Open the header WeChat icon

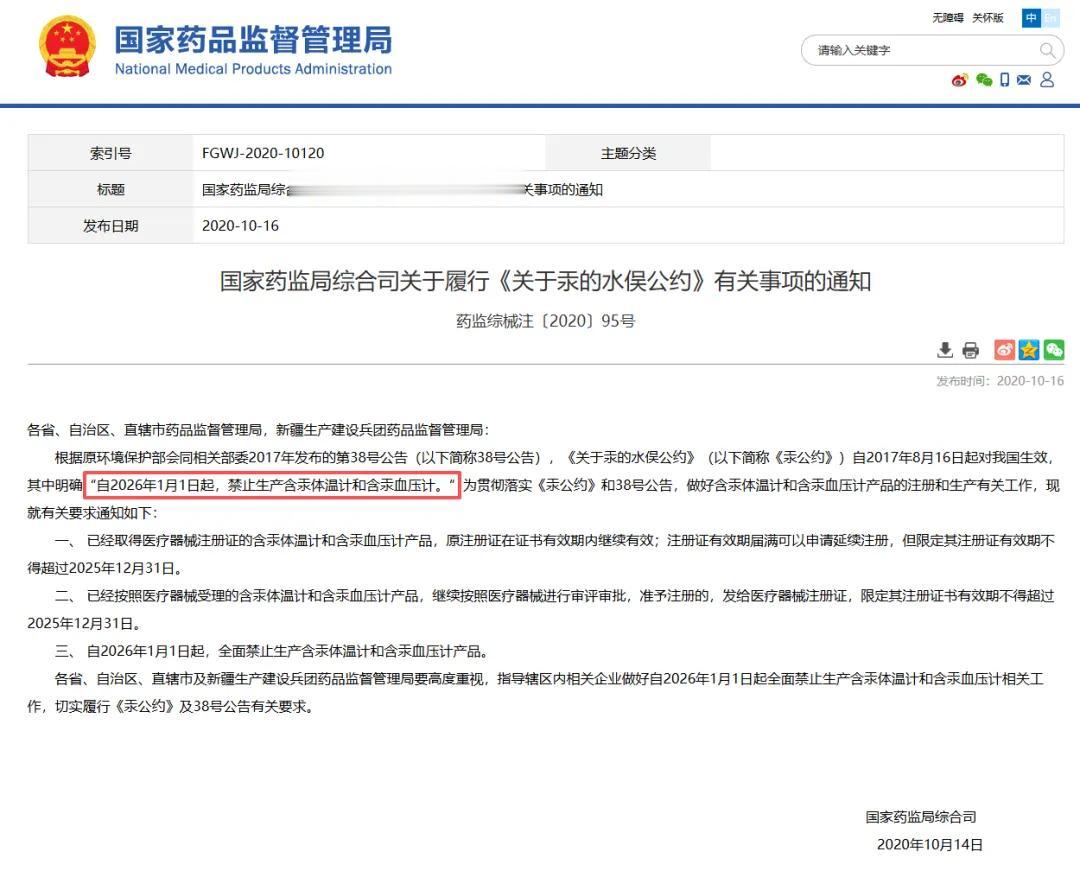pos(984,81)
